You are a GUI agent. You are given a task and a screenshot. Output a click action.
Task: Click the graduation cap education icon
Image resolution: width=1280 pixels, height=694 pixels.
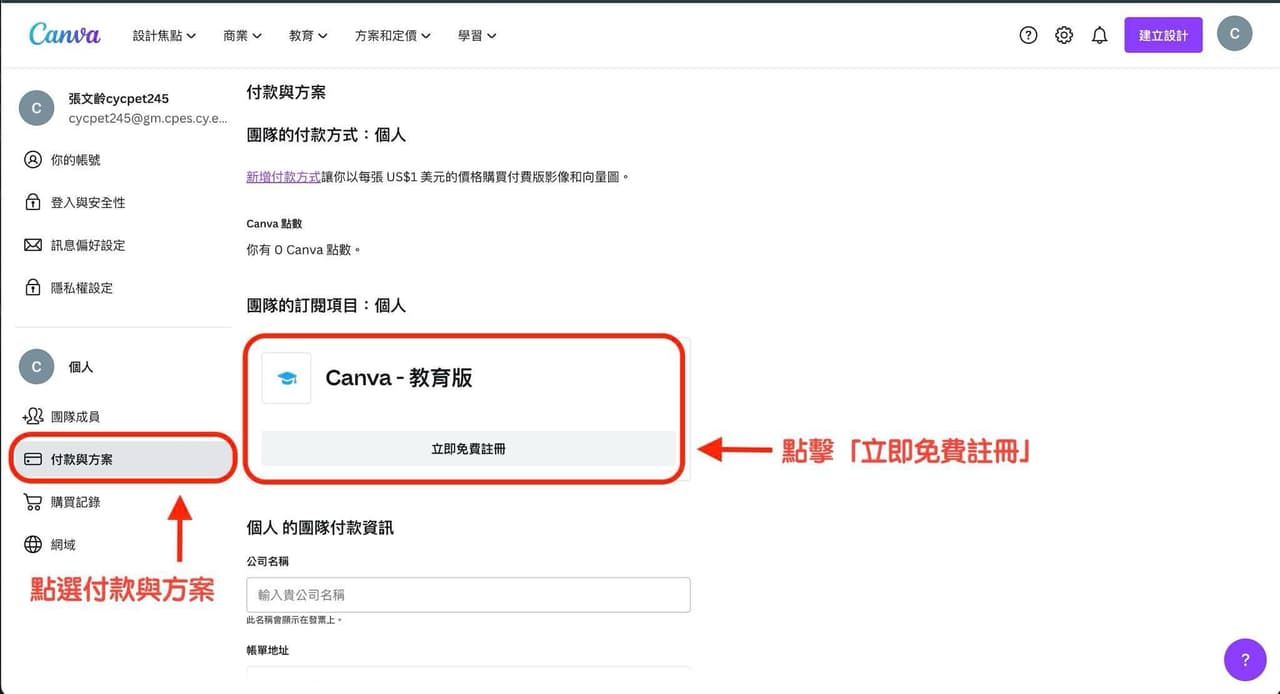coord(287,378)
